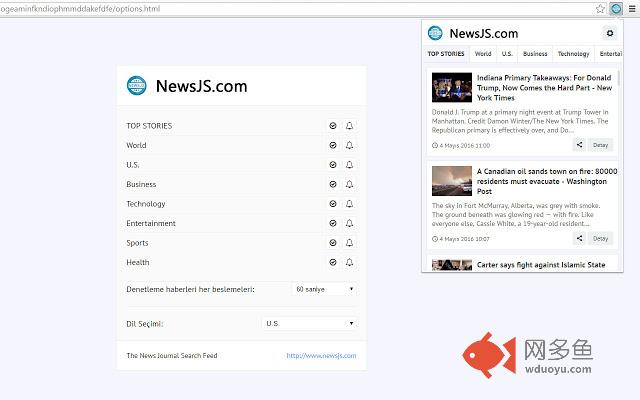Click Detay button on Canadian oil sands story

pos(600,238)
